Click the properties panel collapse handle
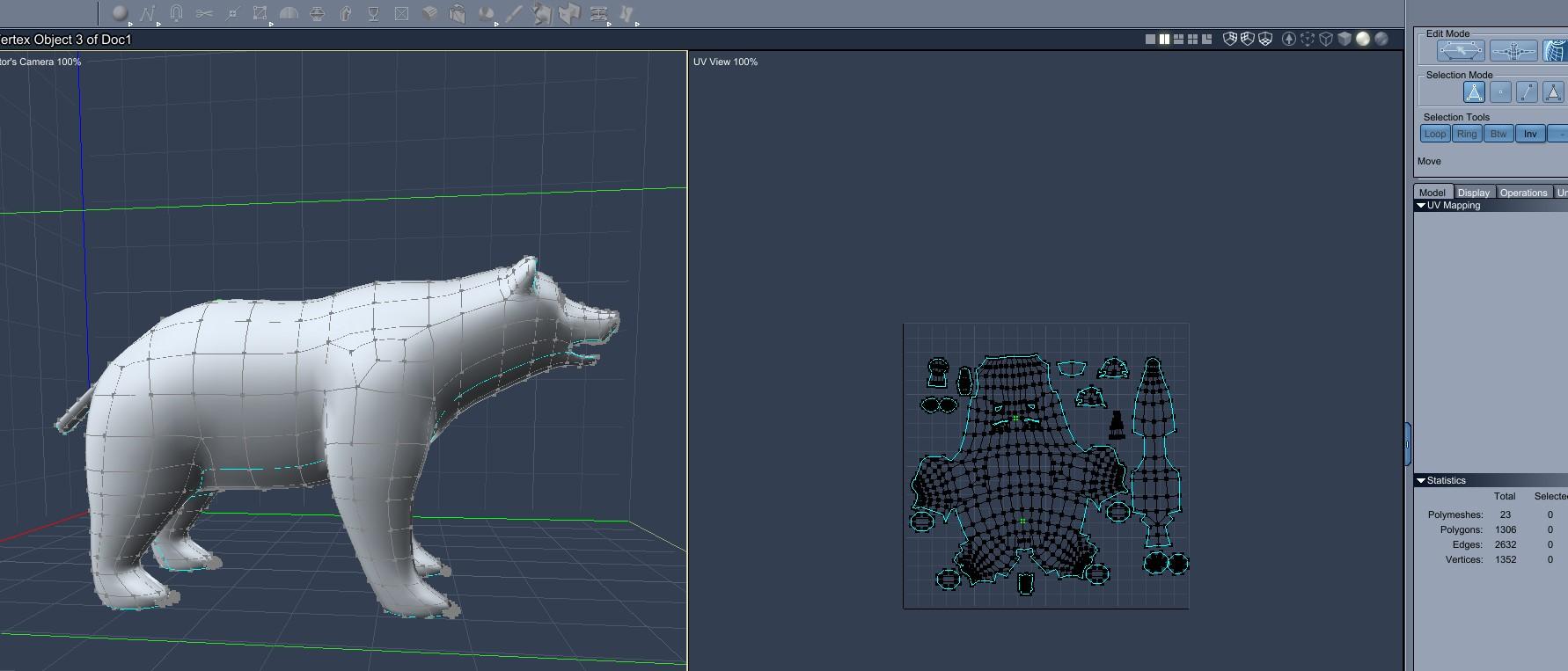The width and height of the screenshot is (1568, 671). click(x=1408, y=445)
